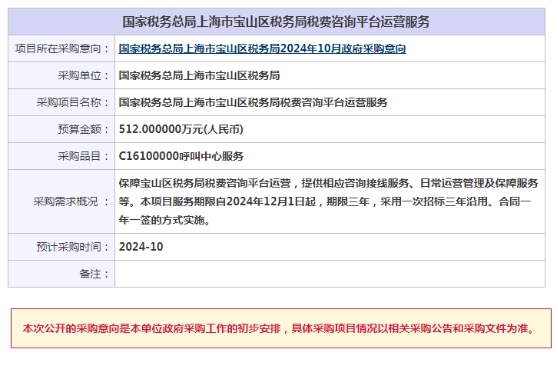Select the expected date 2024-10
Image resolution: width=558 pixels, height=366 pixels.
tap(141, 247)
